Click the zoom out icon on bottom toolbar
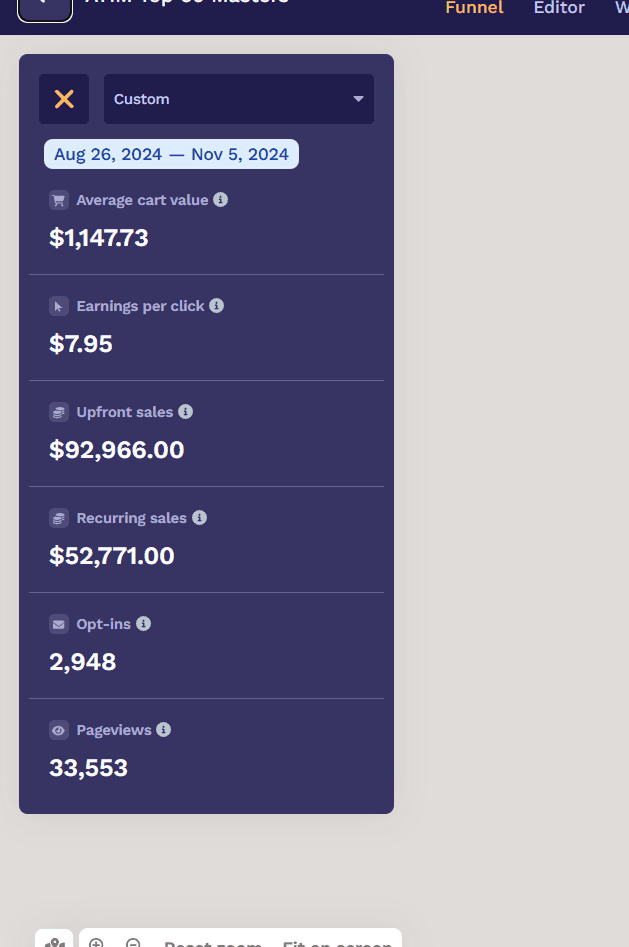629x947 pixels. pyautogui.click(x=133, y=941)
